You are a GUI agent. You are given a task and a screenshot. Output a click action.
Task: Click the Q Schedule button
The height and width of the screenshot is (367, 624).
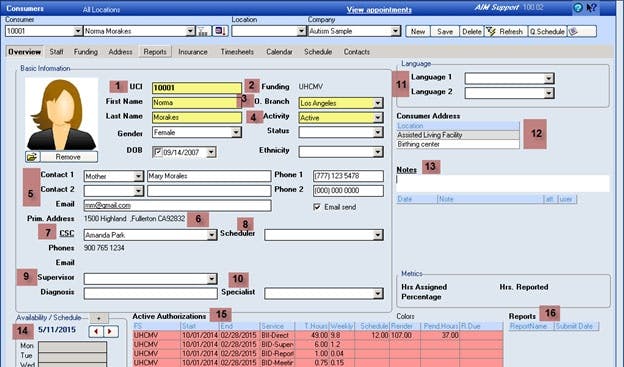[547, 31]
